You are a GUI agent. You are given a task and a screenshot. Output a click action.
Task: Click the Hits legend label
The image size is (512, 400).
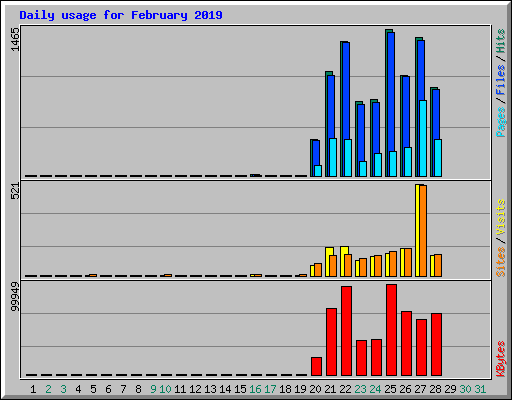pyautogui.click(x=500, y=41)
